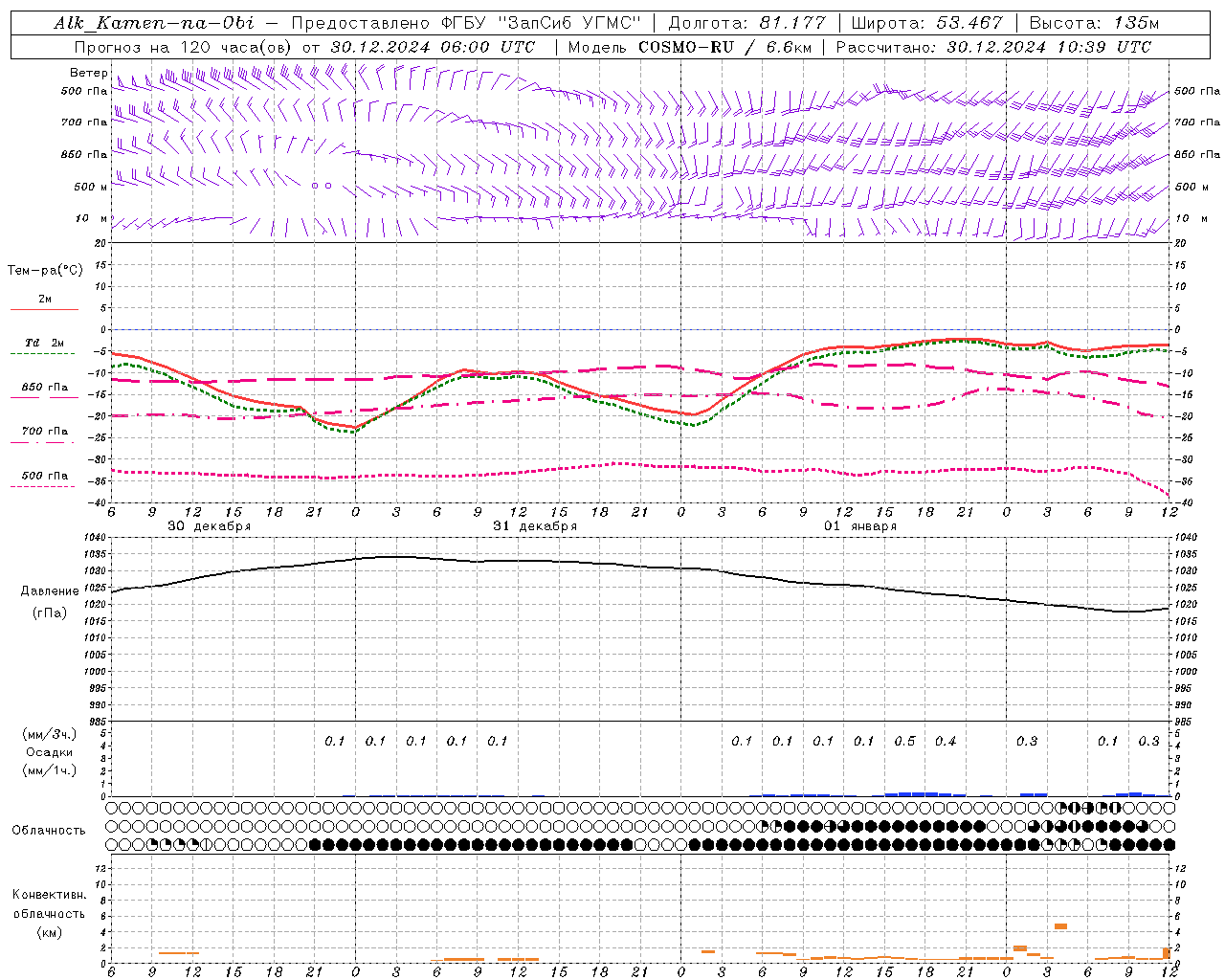Click the '(гПа)' unit under Давление
This screenshot has height=980, width=1225.
coord(50,612)
